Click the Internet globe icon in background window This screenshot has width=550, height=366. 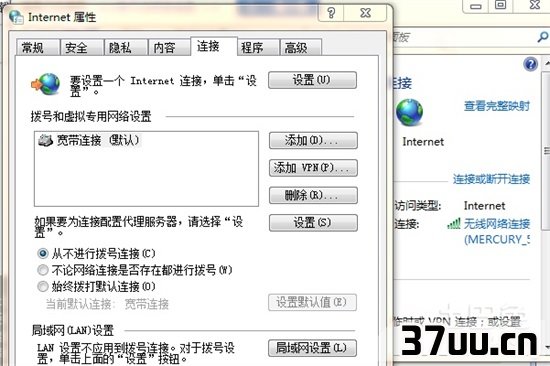coord(409,113)
